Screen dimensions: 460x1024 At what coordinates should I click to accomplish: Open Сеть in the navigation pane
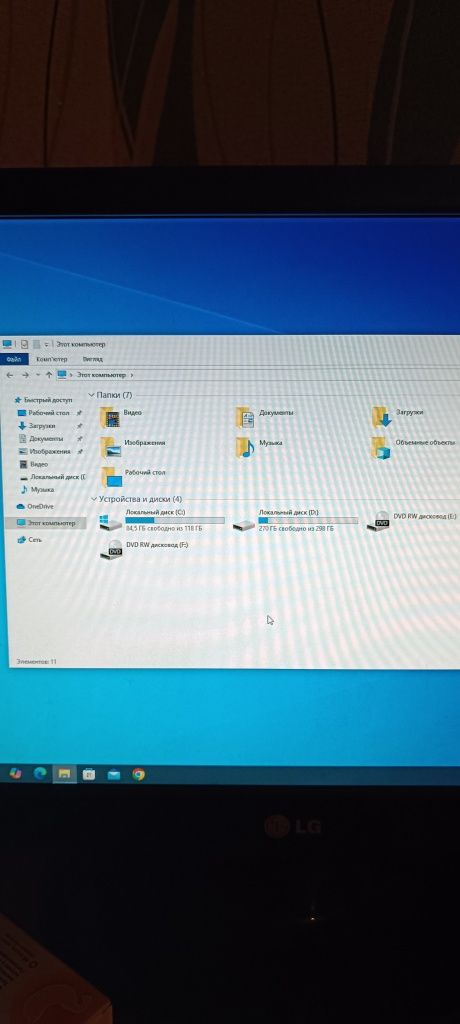(29, 540)
